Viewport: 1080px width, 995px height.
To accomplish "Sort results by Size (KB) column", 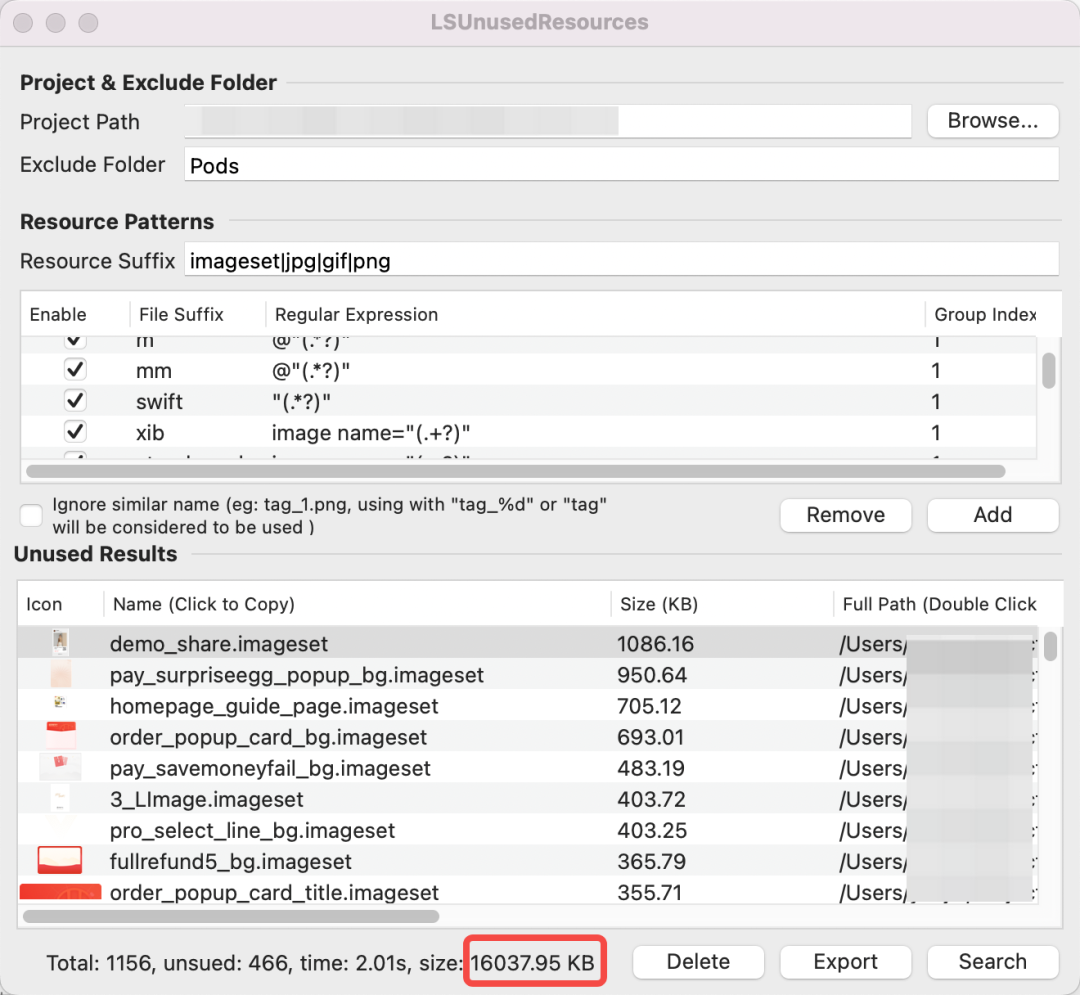I will tap(658, 604).
